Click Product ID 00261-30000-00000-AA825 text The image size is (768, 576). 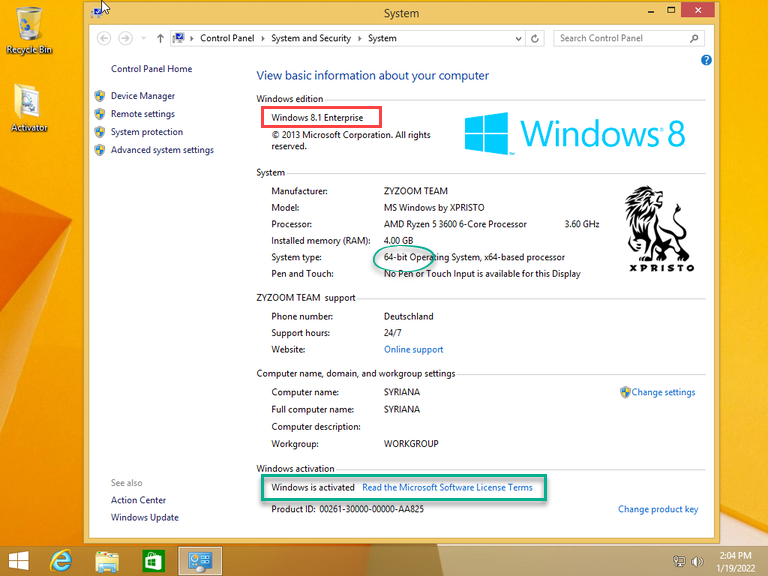[x=347, y=509]
